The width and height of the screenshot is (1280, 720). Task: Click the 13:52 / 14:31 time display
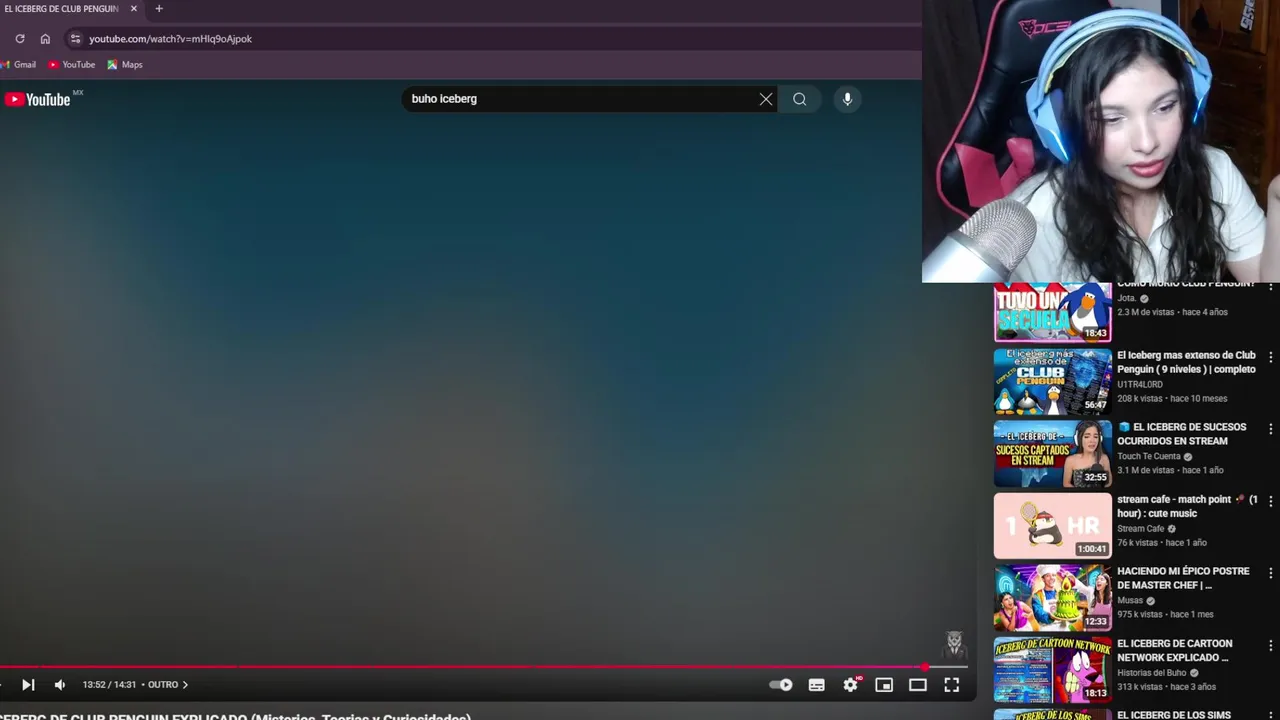(x=110, y=685)
